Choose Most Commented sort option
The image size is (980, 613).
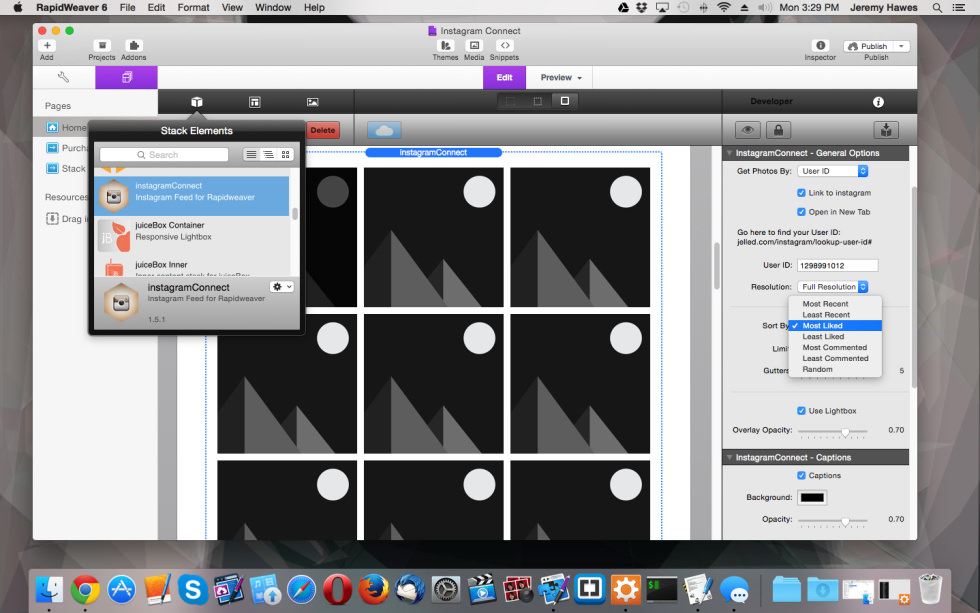tap(835, 347)
